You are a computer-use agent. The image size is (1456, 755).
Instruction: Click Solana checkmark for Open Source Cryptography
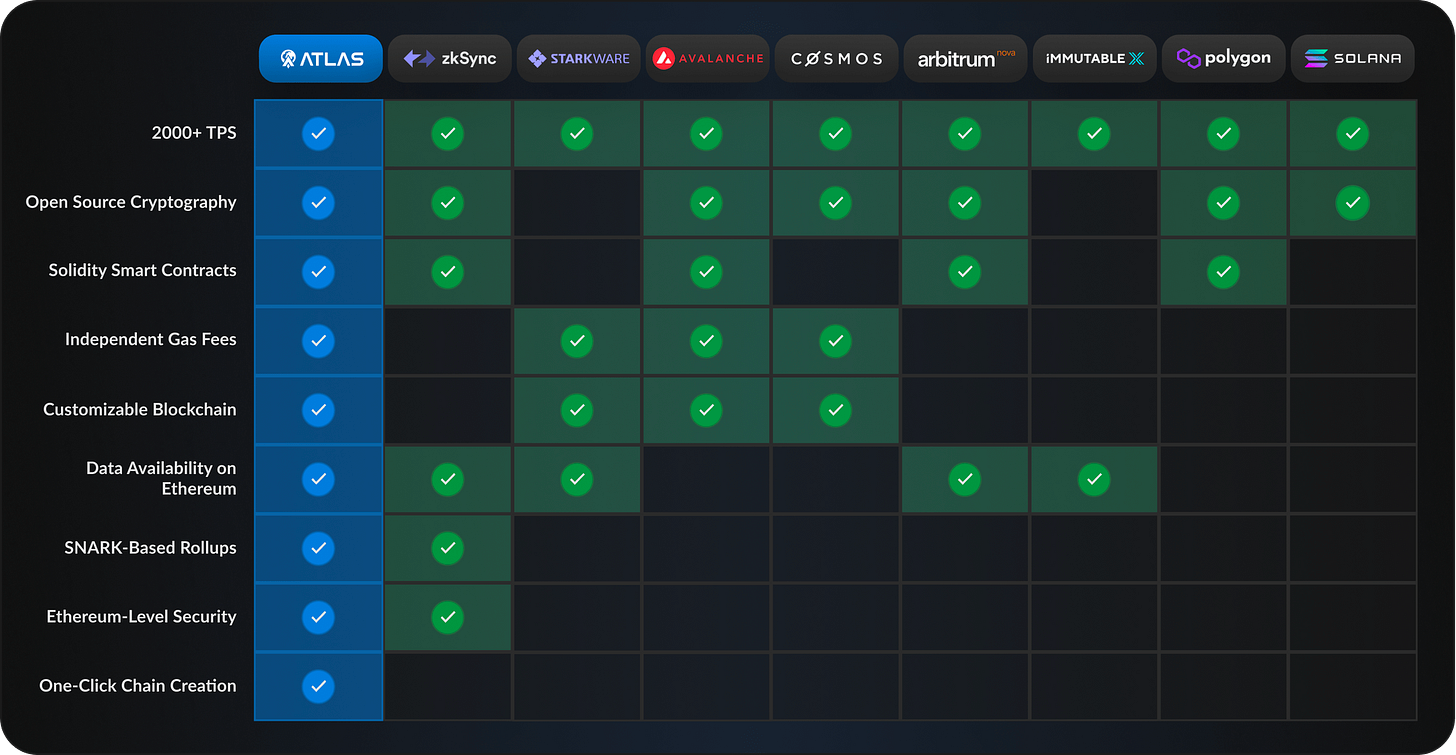(x=1352, y=202)
